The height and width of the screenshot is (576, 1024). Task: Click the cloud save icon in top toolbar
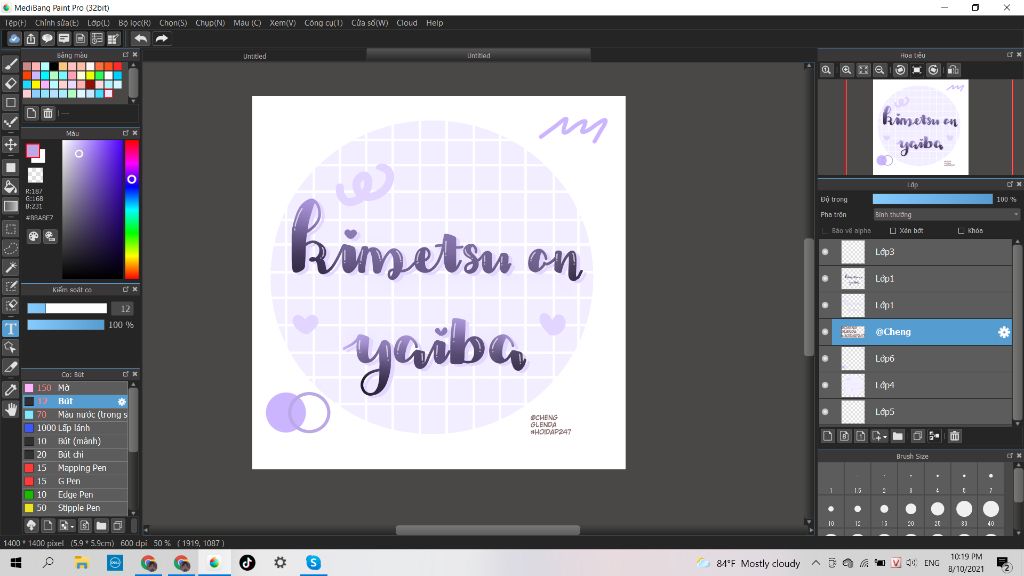click(14, 39)
